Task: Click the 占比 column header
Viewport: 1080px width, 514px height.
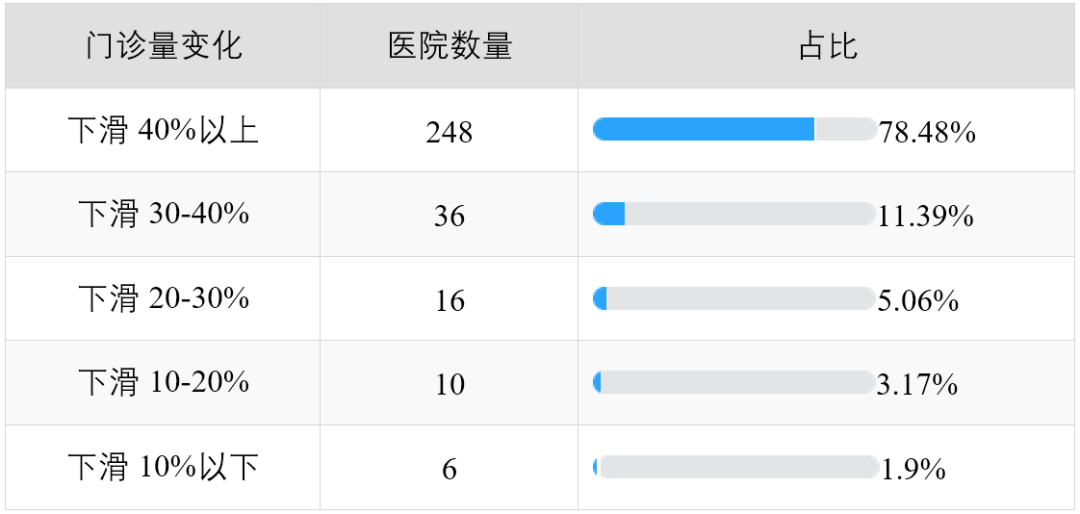Action: (x=828, y=47)
